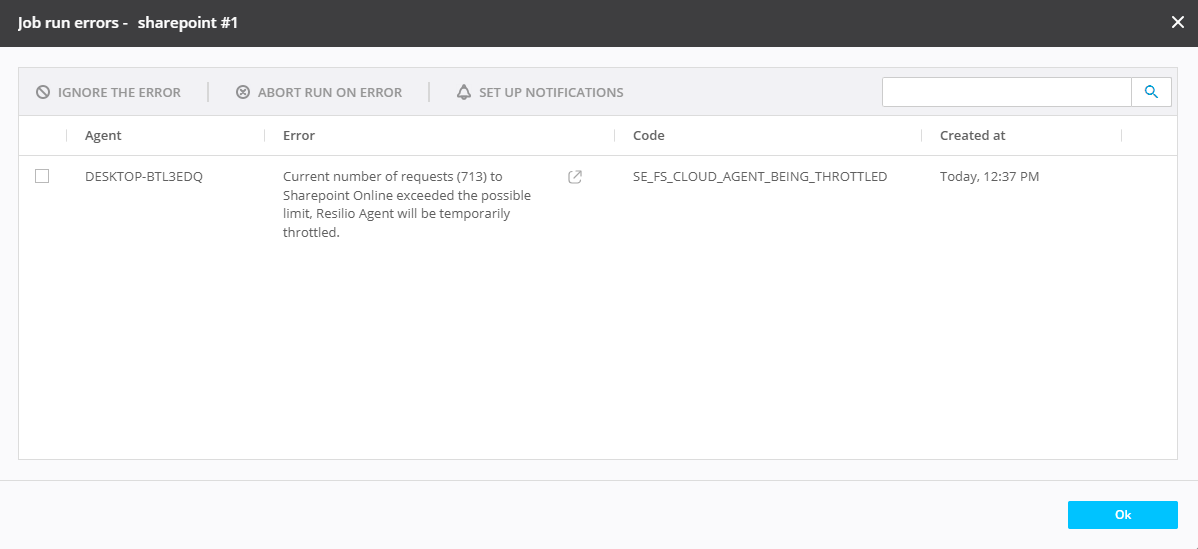Click the throttling error message text
The width and height of the screenshot is (1198, 549).
[x=406, y=204]
